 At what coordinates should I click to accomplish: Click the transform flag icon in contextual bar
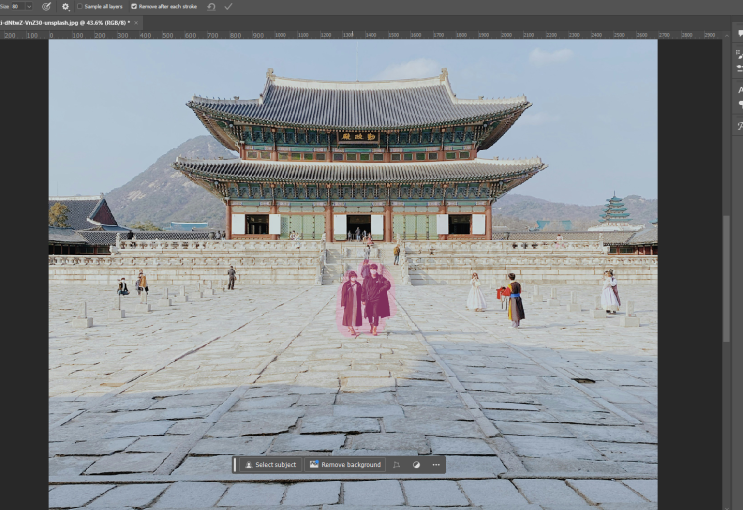pos(396,464)
